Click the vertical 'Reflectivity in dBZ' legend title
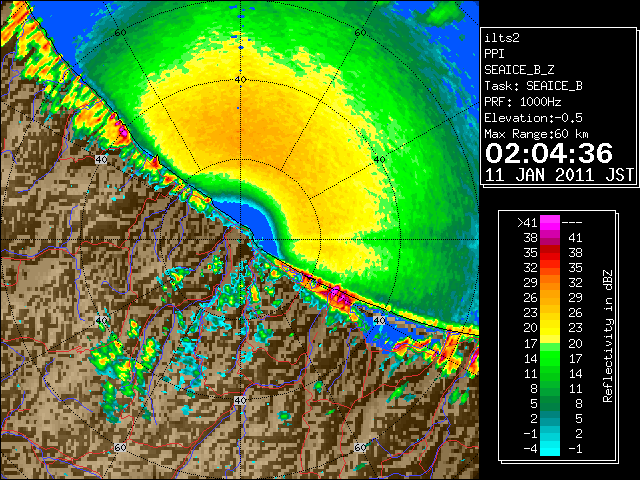 [608, 336]
